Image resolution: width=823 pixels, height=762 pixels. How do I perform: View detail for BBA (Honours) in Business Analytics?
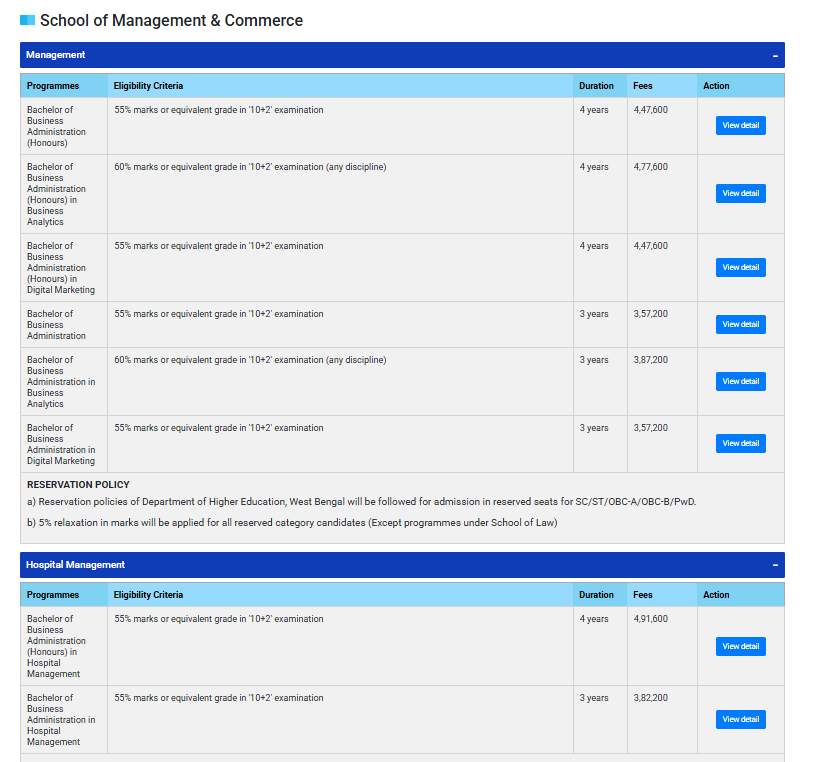(x=740, y=193)
